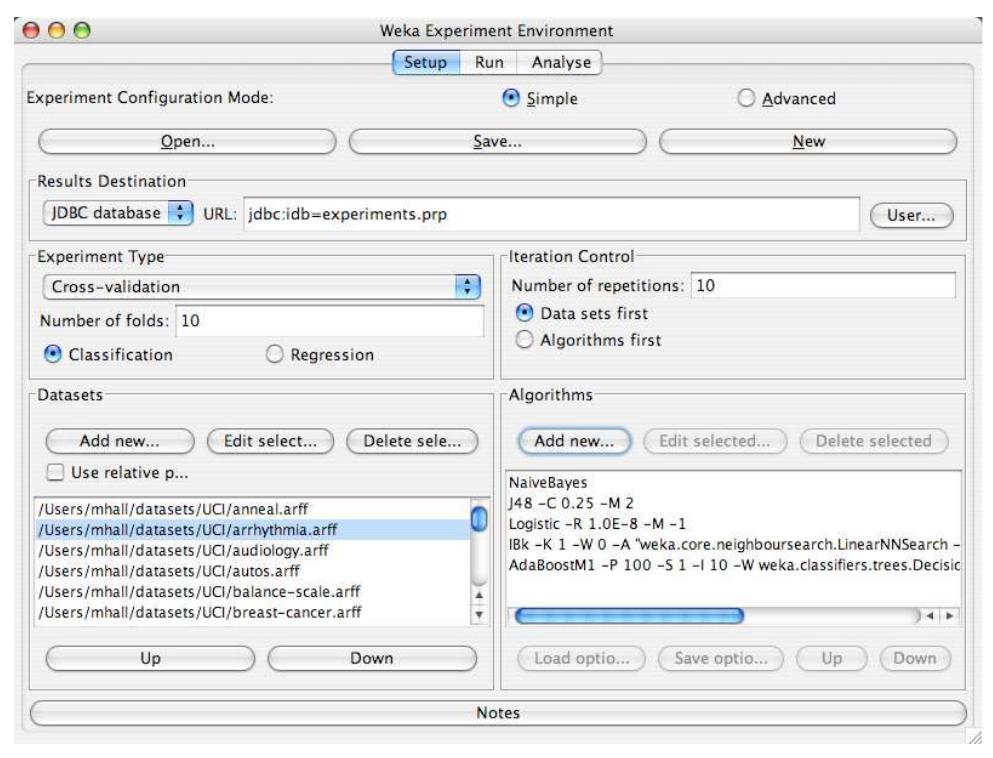Click the algorithms scroll left arrow
This screenshot has height=758, width=993.
tap(930, 616)
